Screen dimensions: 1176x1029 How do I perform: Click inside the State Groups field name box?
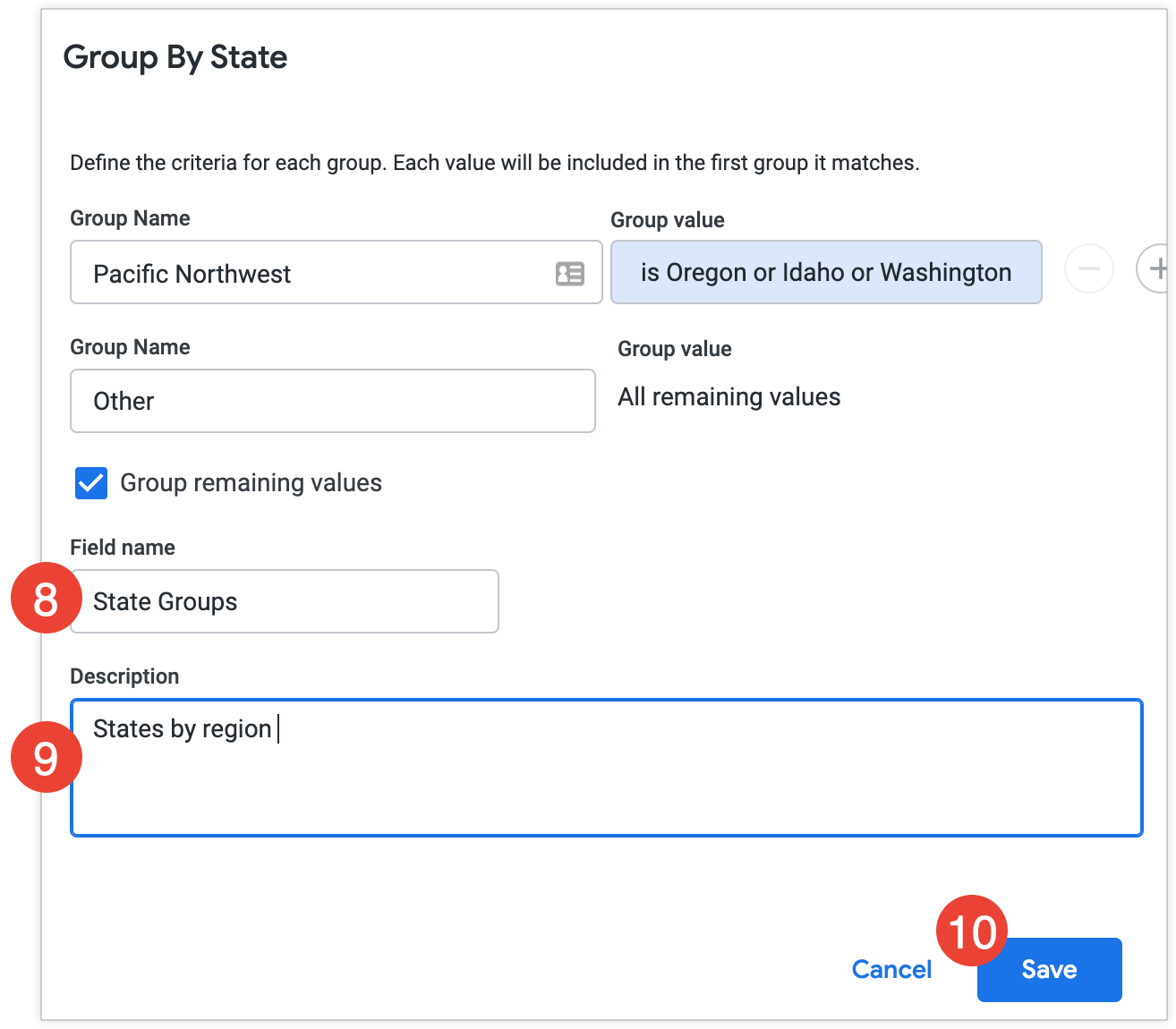[283, 601]
